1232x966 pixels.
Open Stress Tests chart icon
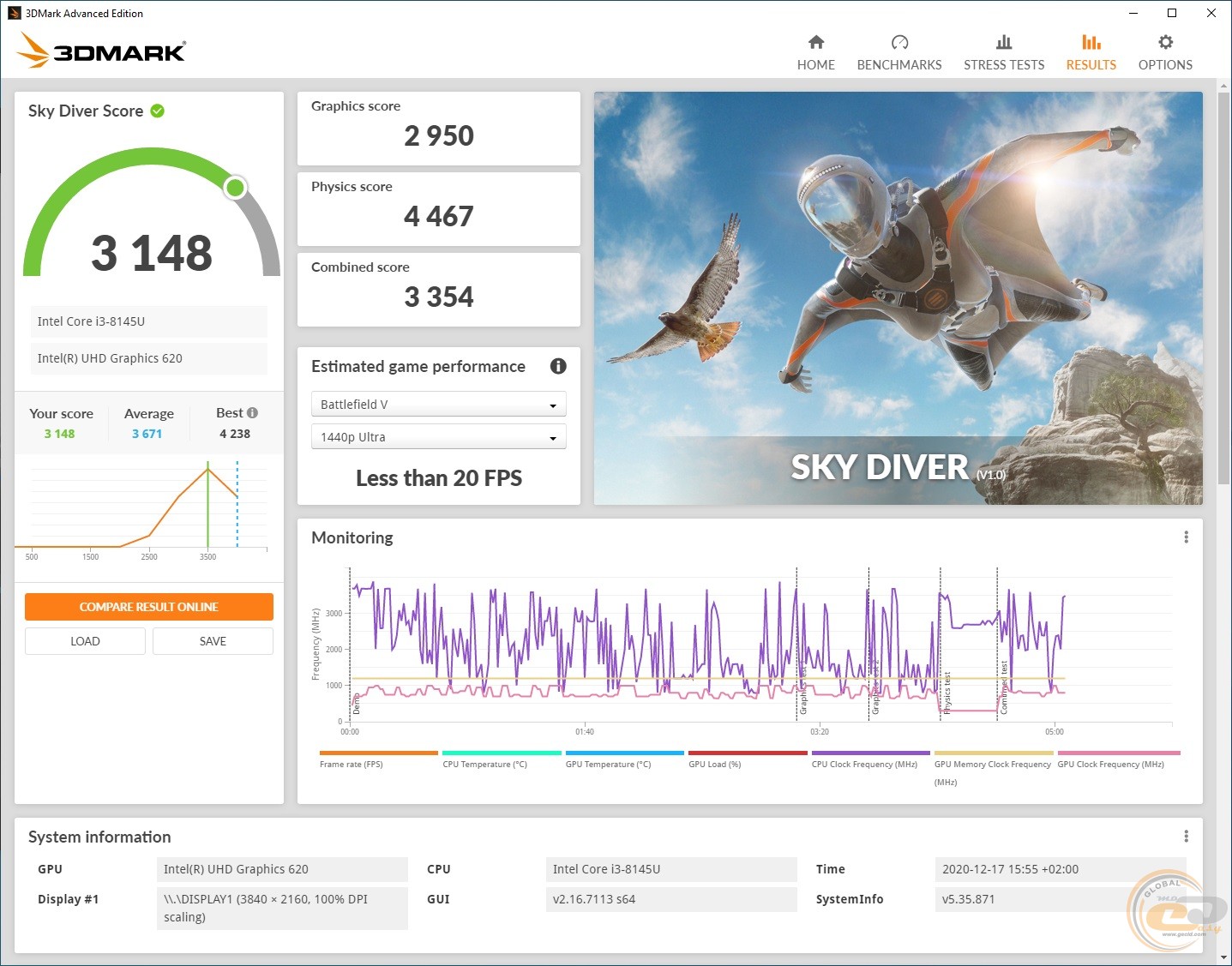[1004, 43]
